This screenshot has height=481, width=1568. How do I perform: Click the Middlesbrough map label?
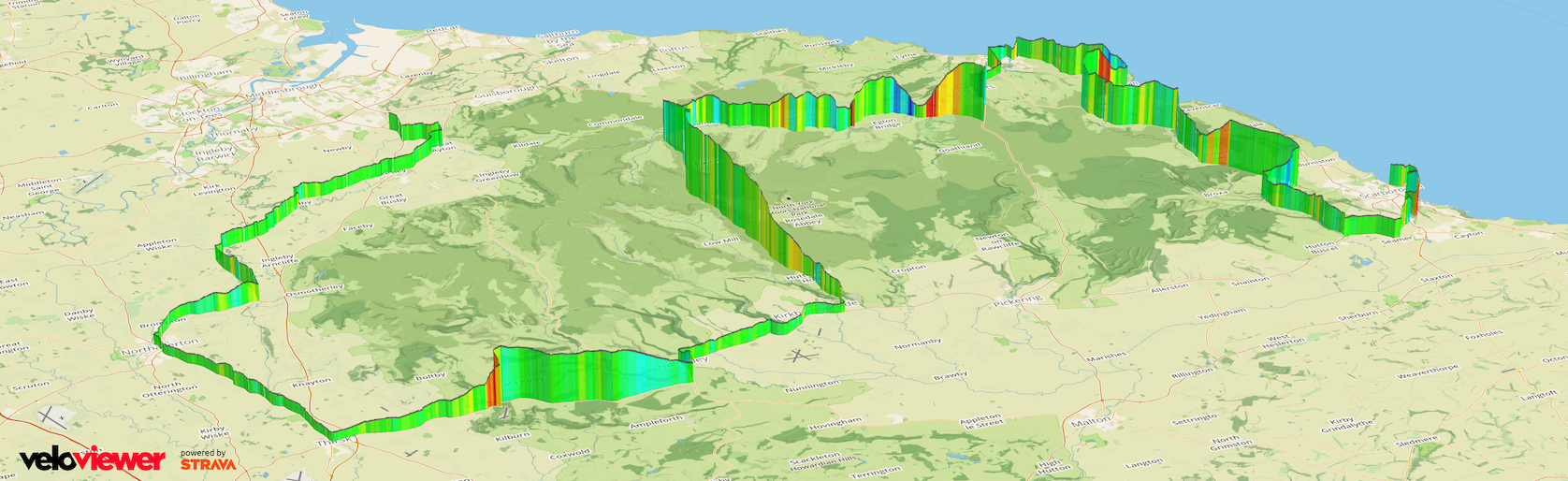click(283, 92)
